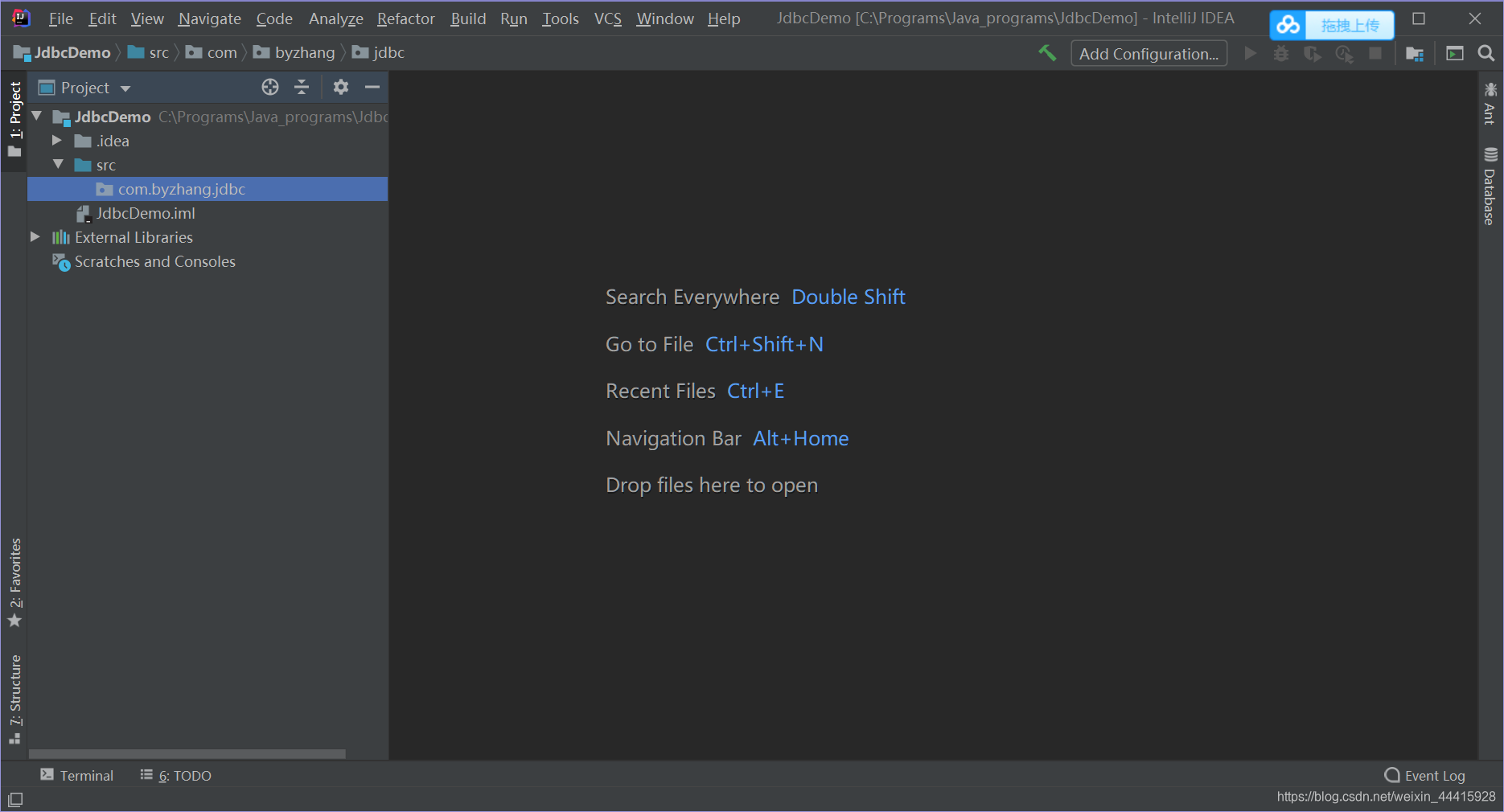Click the Search Everywhere magnifier icon

pyautogui.click(x=1486, y=53)
